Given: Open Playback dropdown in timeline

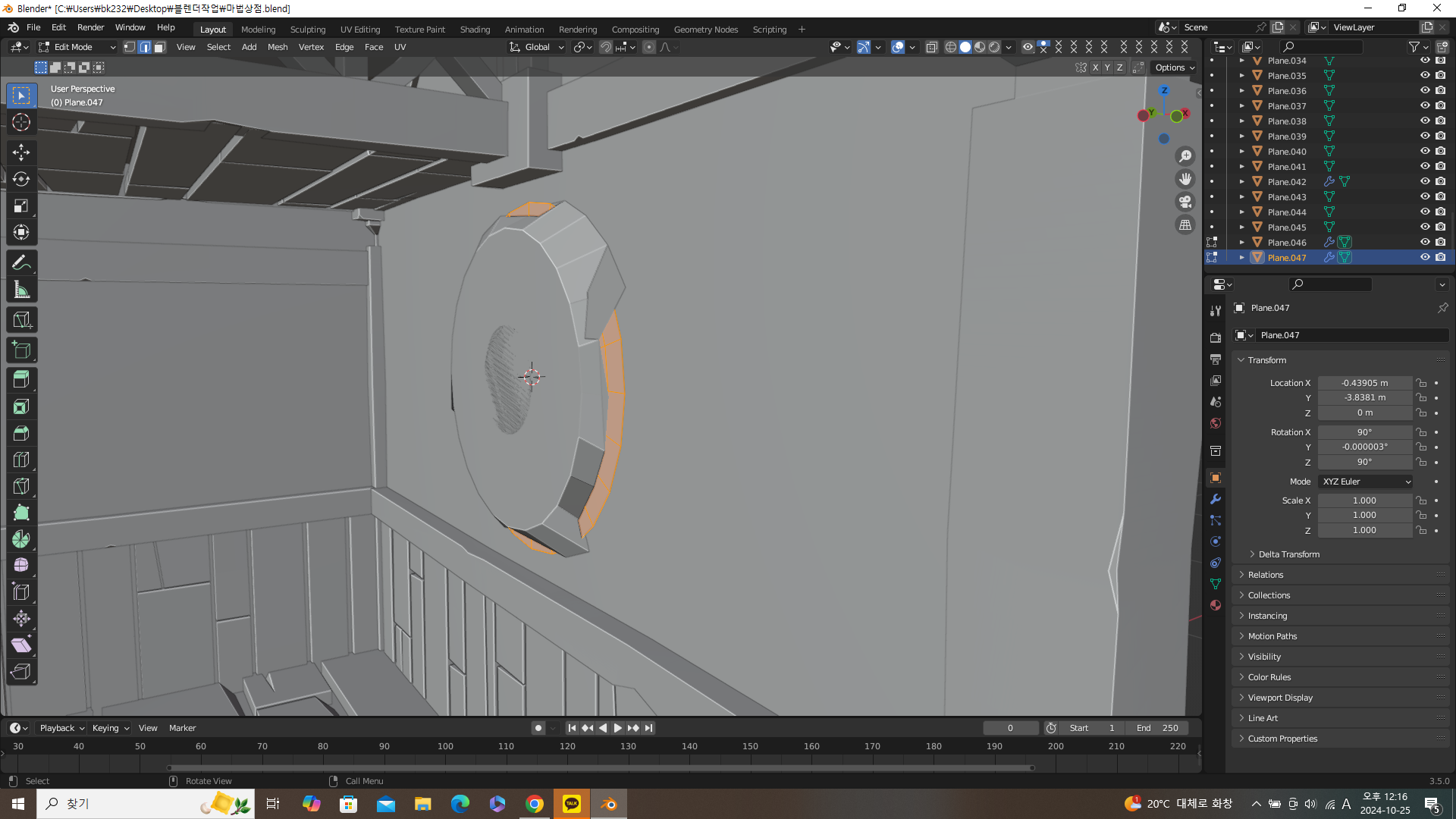Looking at the screenshot, I should [x=62, y=728].
